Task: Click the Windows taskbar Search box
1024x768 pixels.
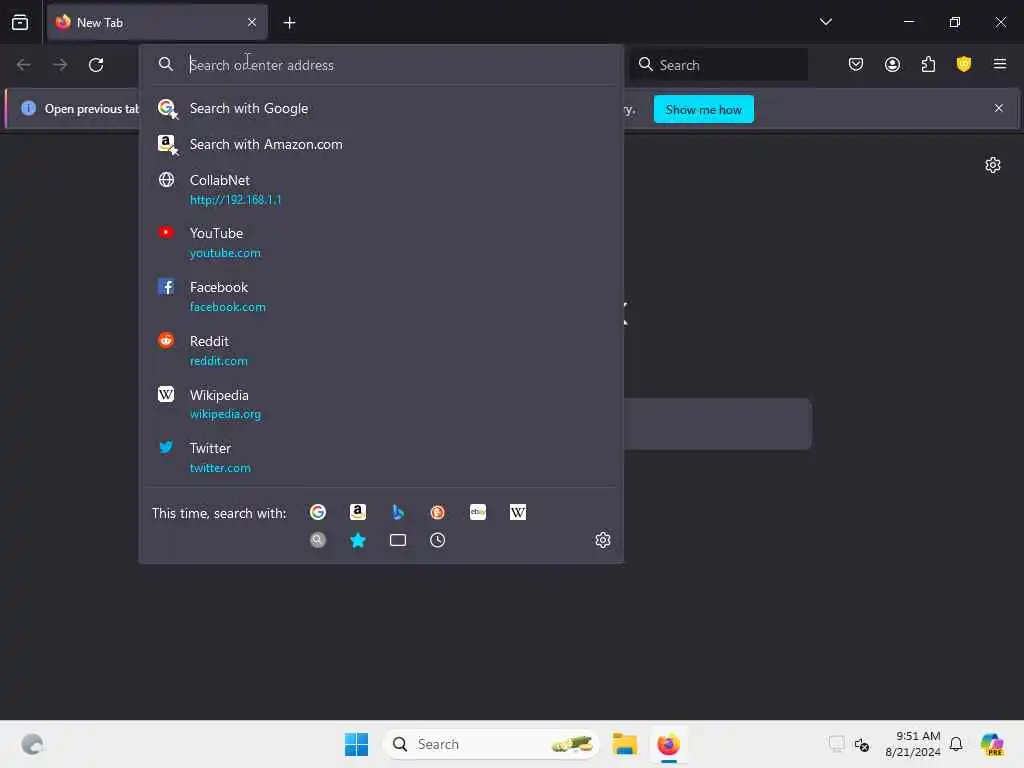Action: [491, 744]
